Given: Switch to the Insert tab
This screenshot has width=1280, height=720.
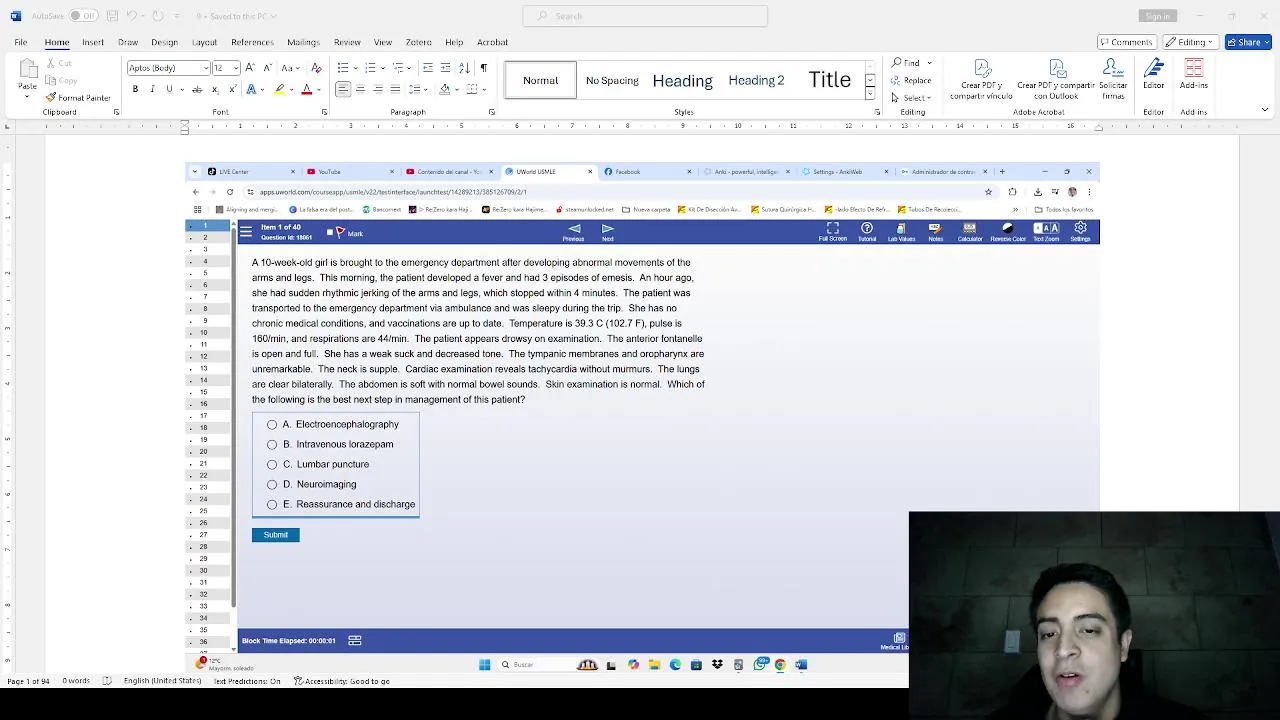Looking at the screenshot, I should pos(93,42).
